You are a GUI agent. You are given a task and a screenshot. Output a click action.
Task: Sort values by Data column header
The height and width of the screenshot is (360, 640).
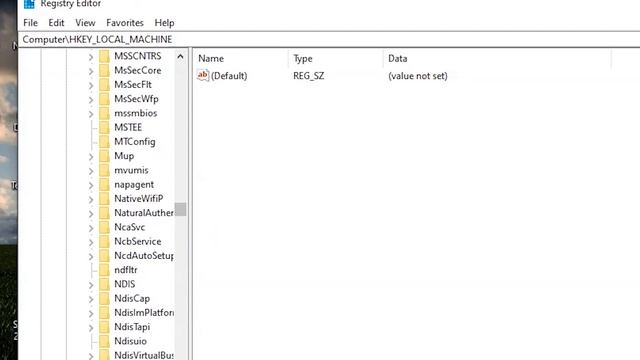point(497,58)
